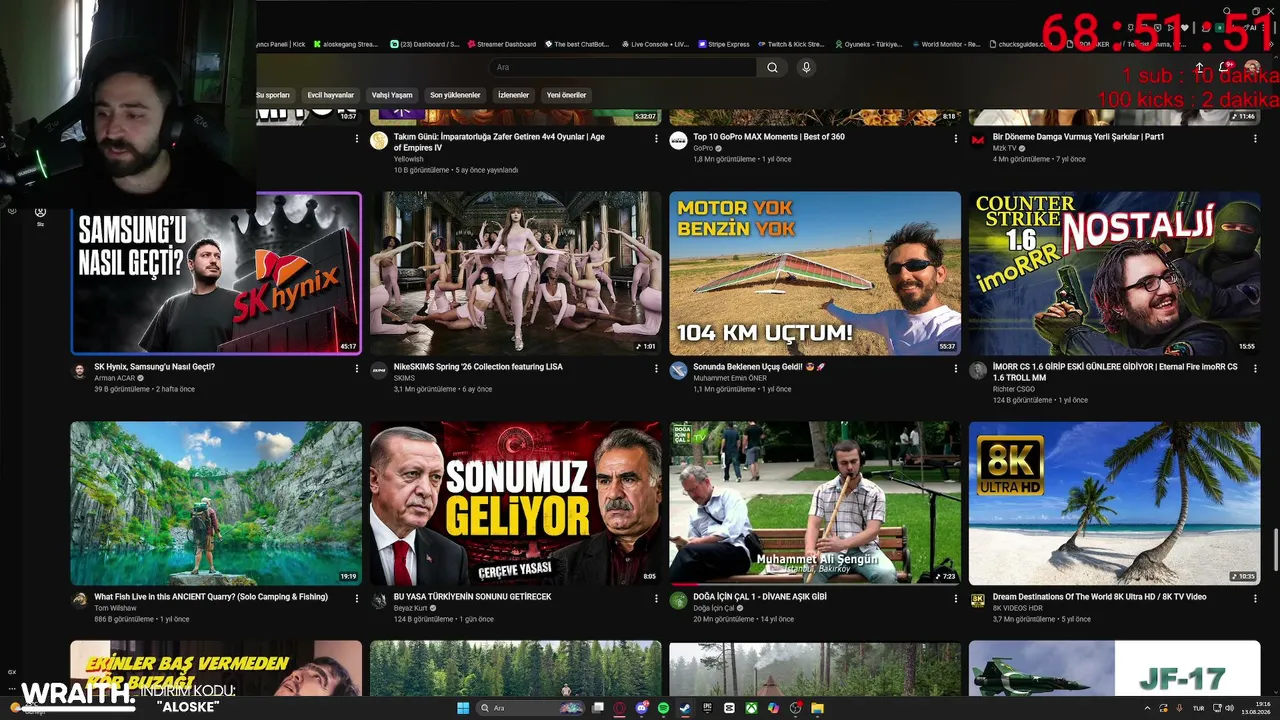Open SKIMS channel avatar
Screen dimensions: 1280x720
379,371
